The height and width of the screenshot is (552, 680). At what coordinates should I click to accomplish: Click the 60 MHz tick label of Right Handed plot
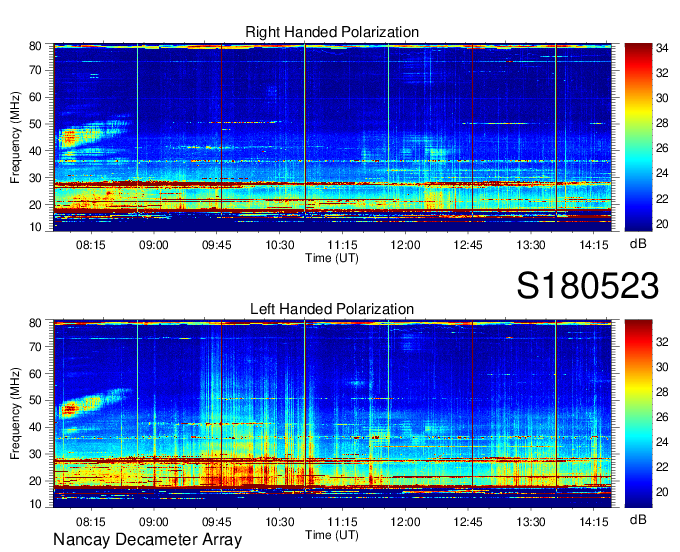(x=35, y=97)
